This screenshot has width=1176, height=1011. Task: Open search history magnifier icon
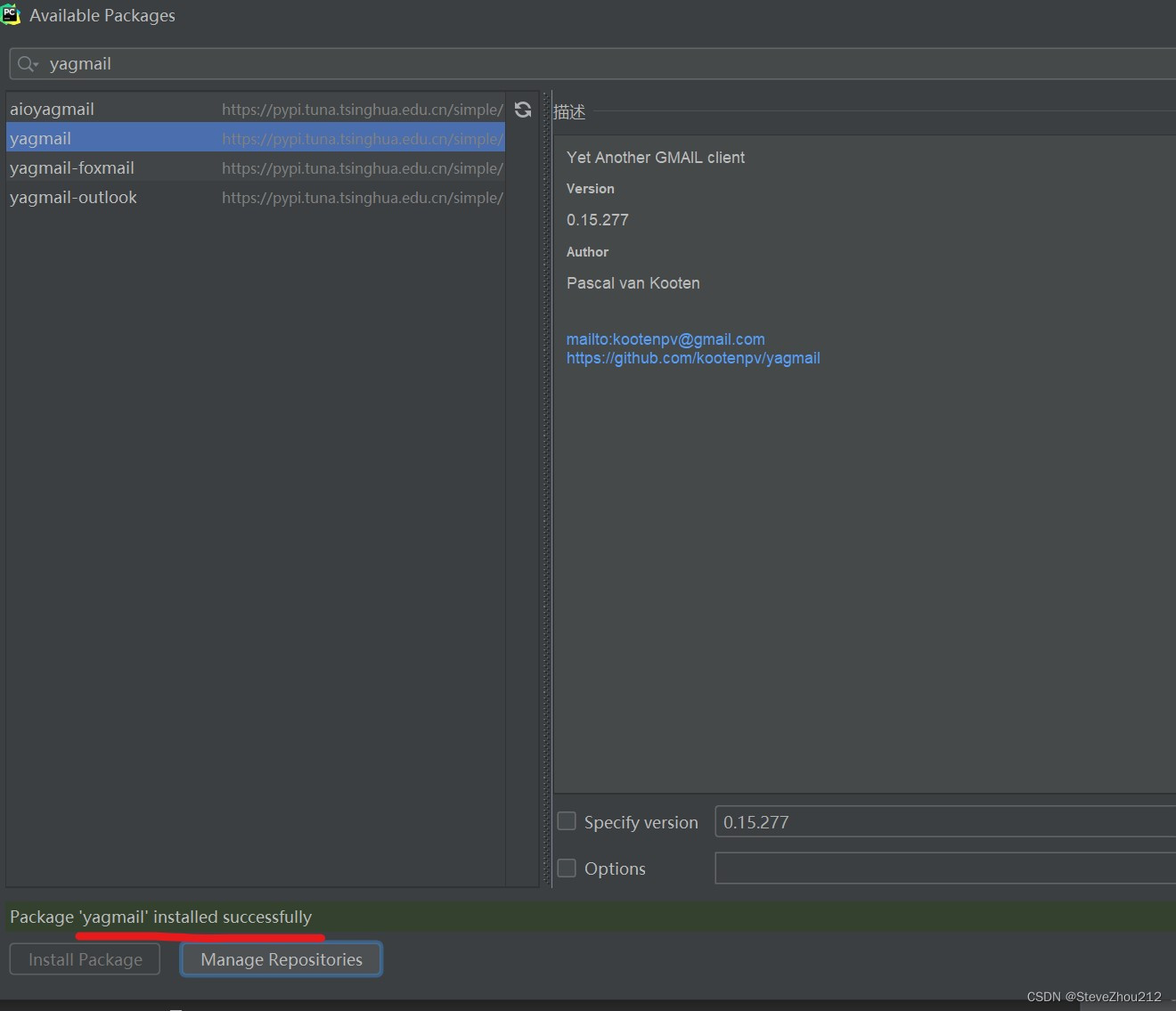(28, 64)
